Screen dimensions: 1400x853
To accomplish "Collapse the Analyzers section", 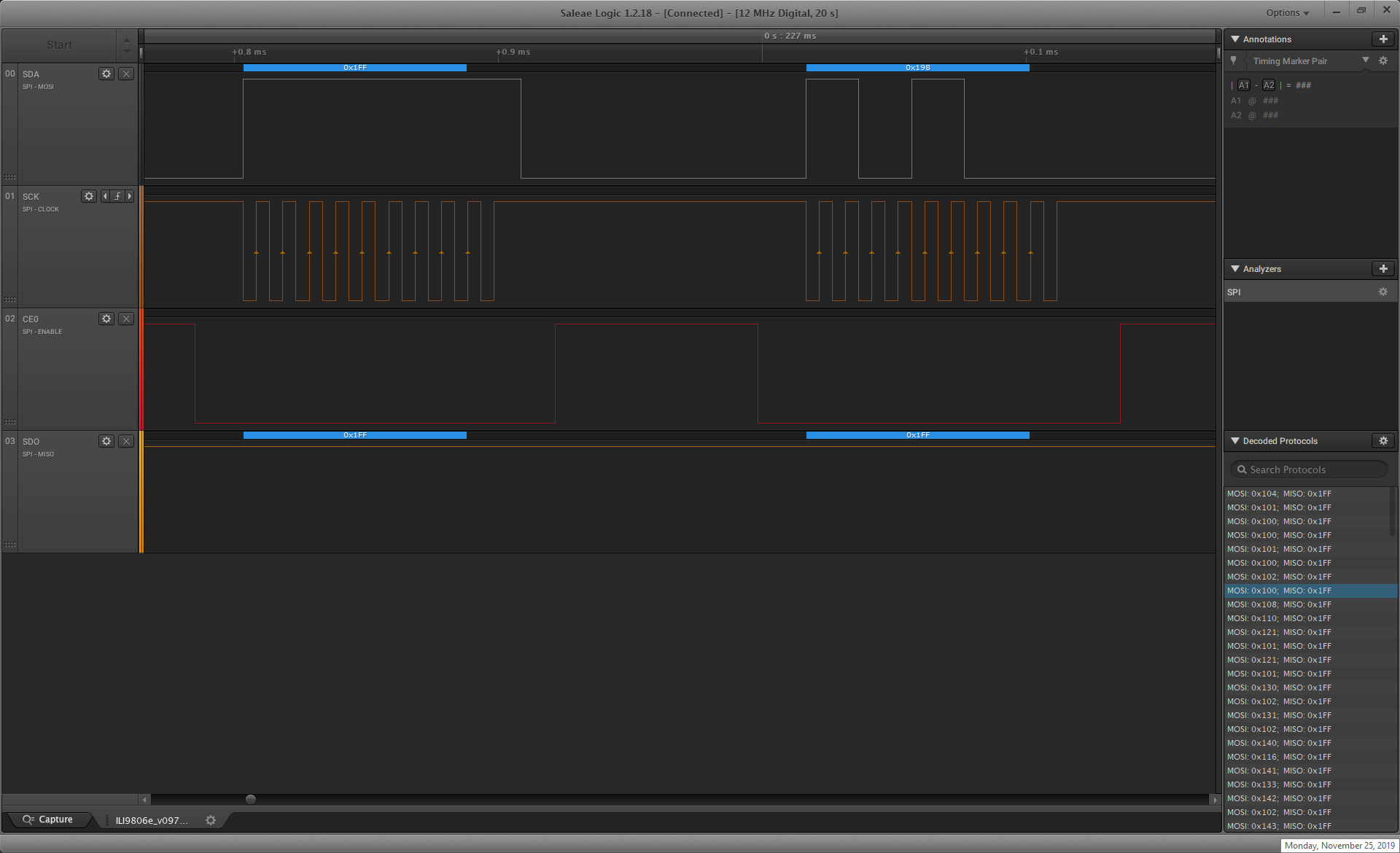I will [x=1234, y=268].
